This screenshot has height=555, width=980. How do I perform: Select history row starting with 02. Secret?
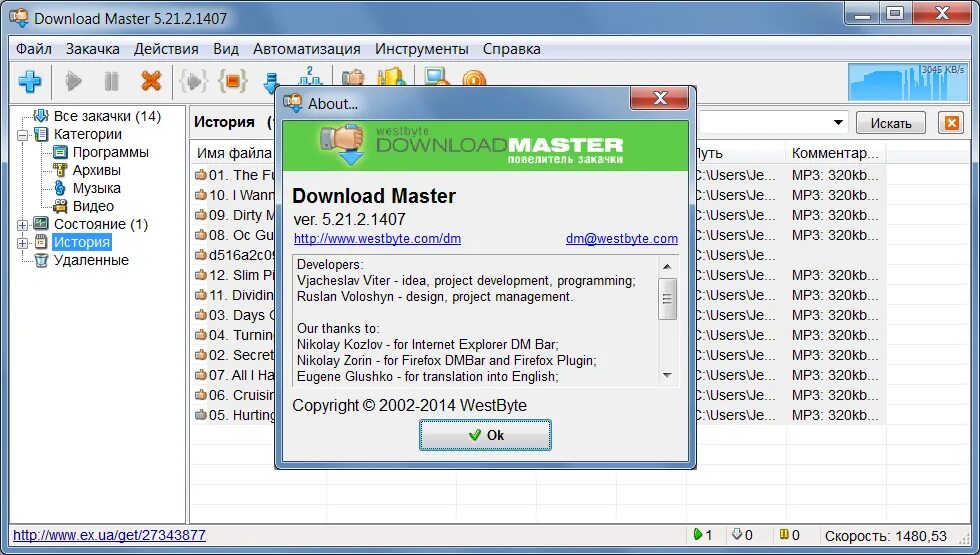[x=234, y=355]
